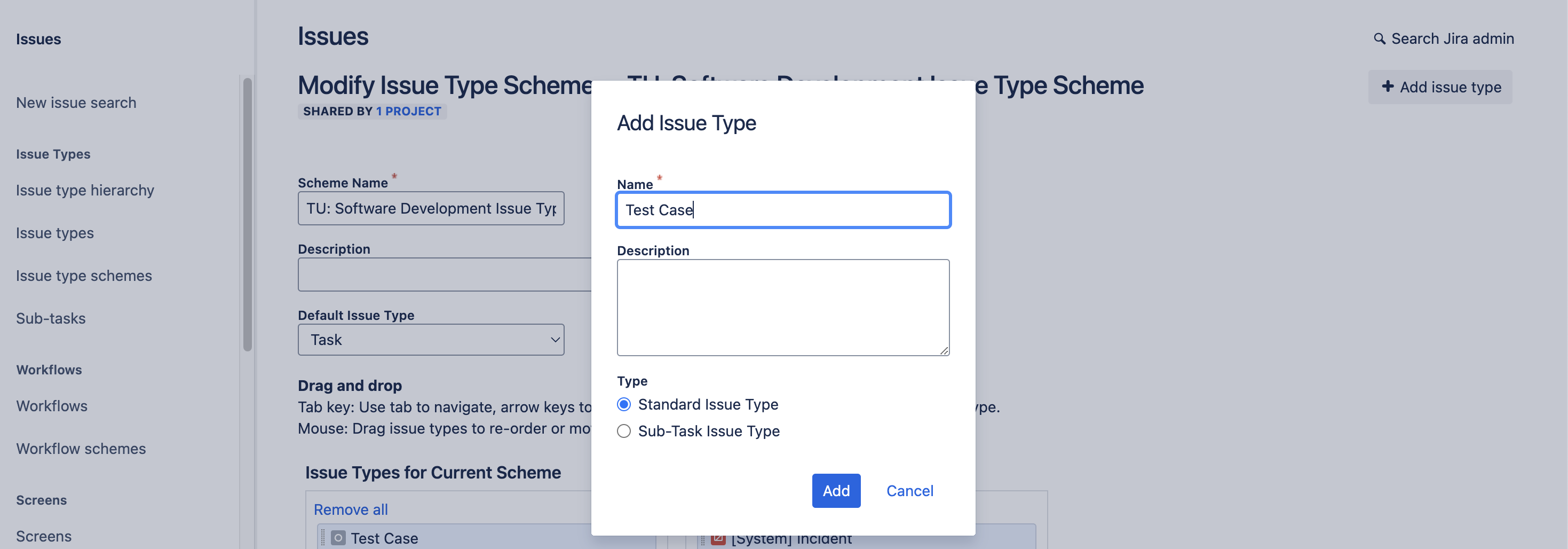Select Sub-Task Issue Type radio button
The image size is (1568, 549).
(623, 431)
